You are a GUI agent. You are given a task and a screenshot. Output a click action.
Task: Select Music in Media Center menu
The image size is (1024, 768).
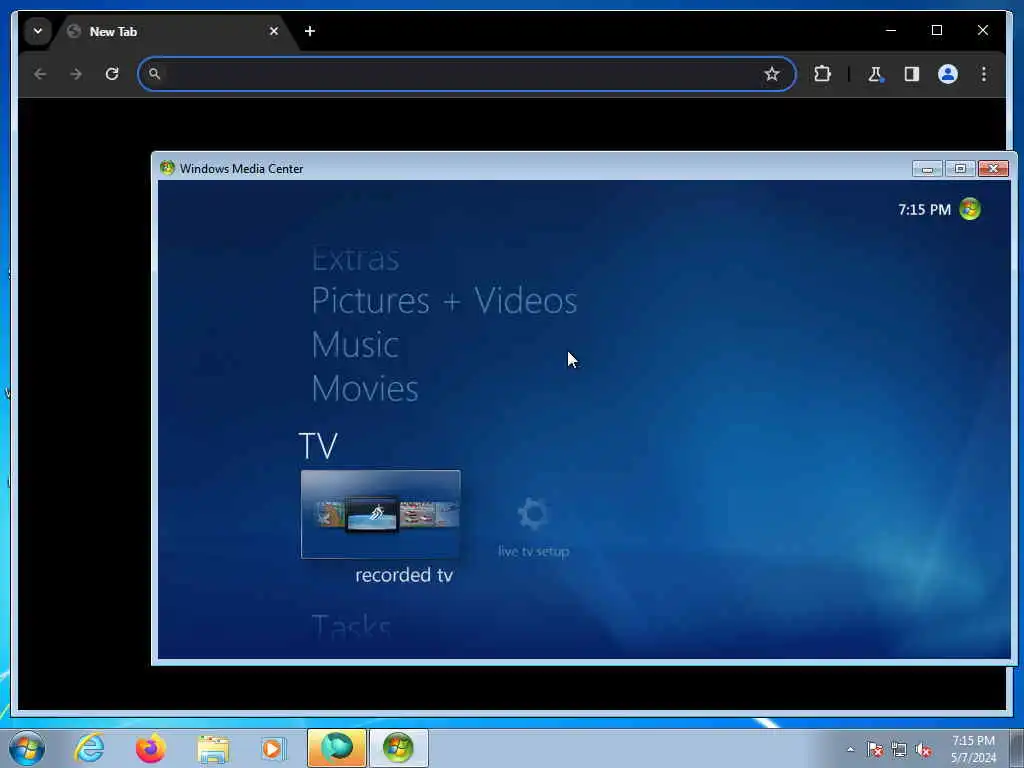pos(355,345)
